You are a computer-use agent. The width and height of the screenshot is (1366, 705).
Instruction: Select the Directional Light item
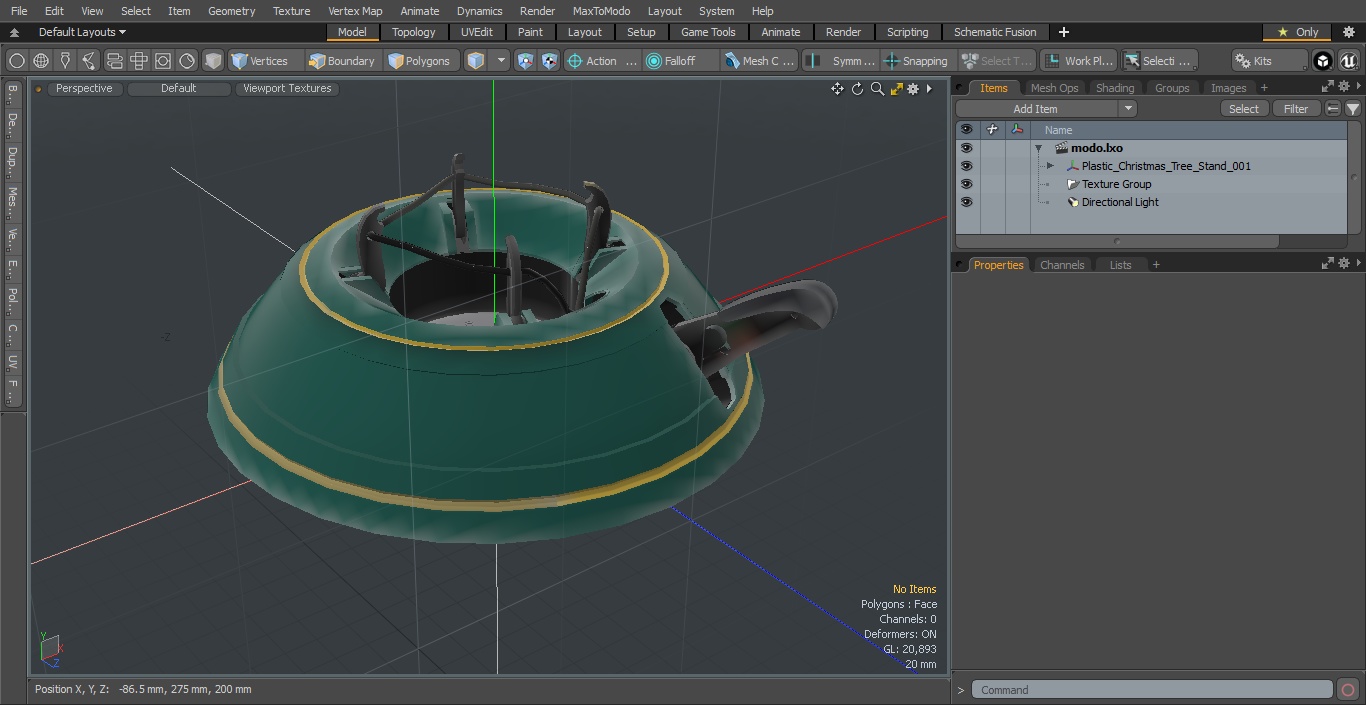coord(1120,202)
